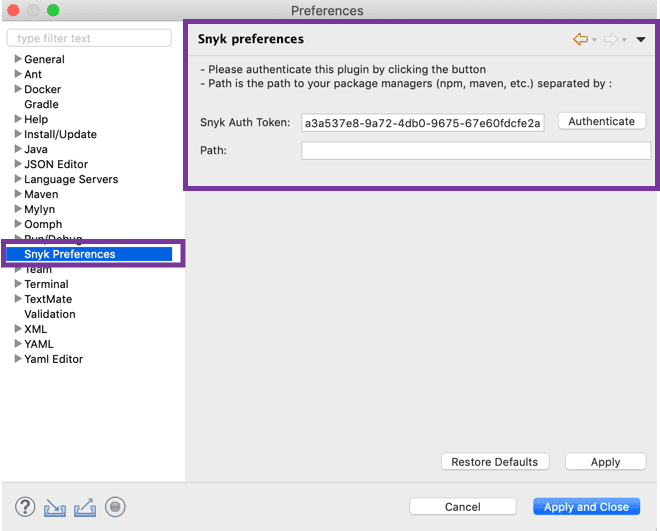Focus the type filter text field

[x=89, y=38]
